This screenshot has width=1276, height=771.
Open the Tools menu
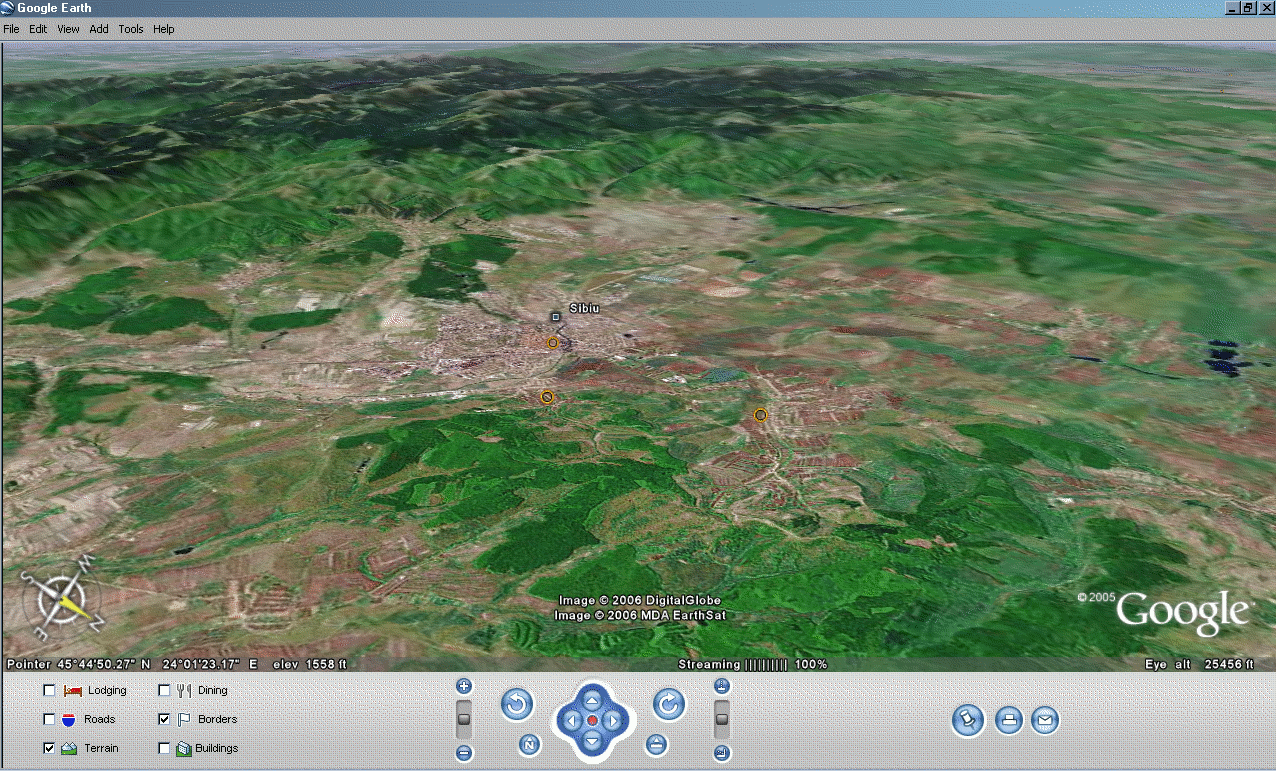131,29
